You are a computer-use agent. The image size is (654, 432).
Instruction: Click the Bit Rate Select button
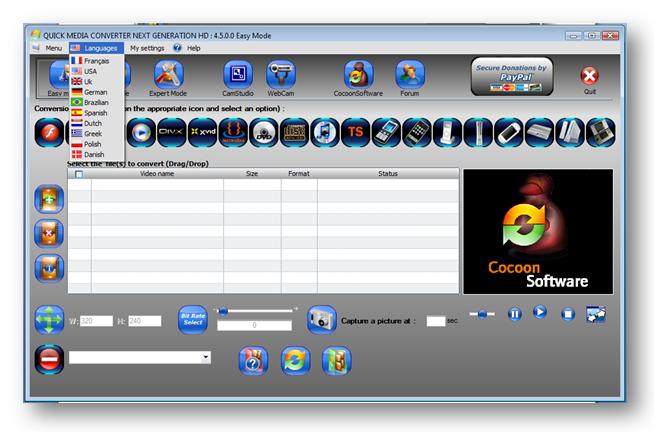[193, 320]
